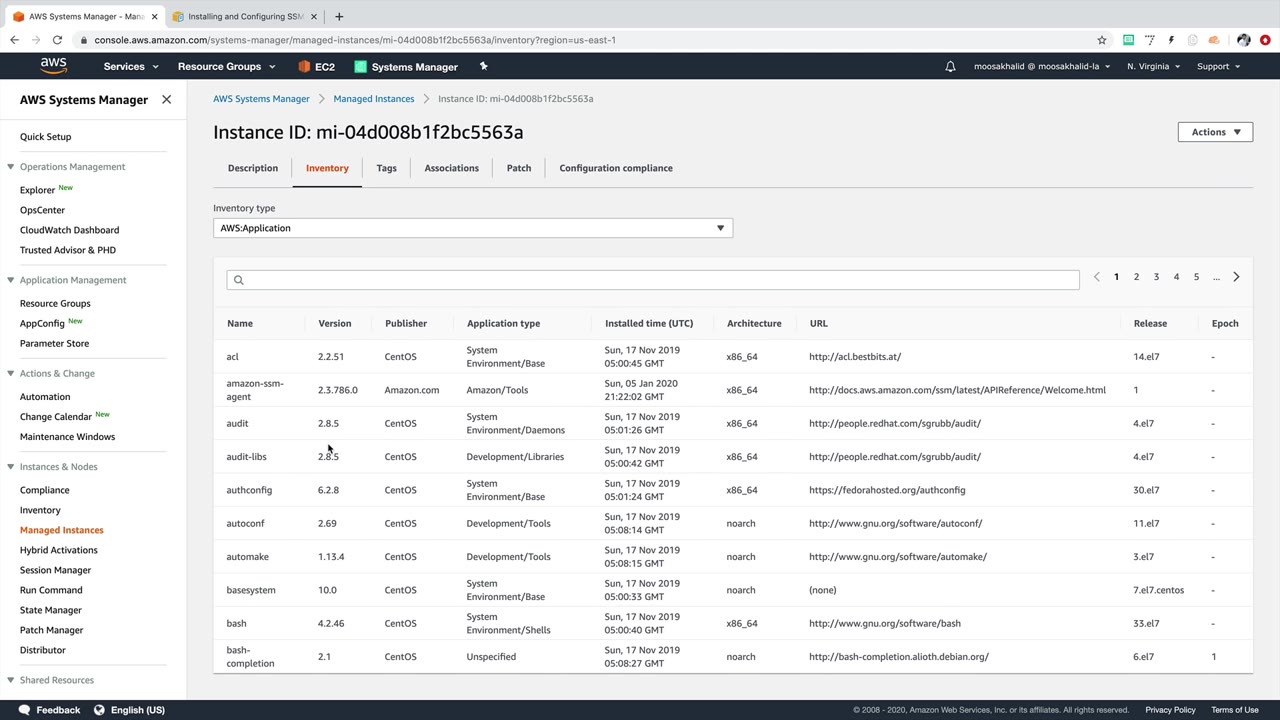Open Run Command in the sidebar
Screen dimensions: 1280x720
point(51,590)
